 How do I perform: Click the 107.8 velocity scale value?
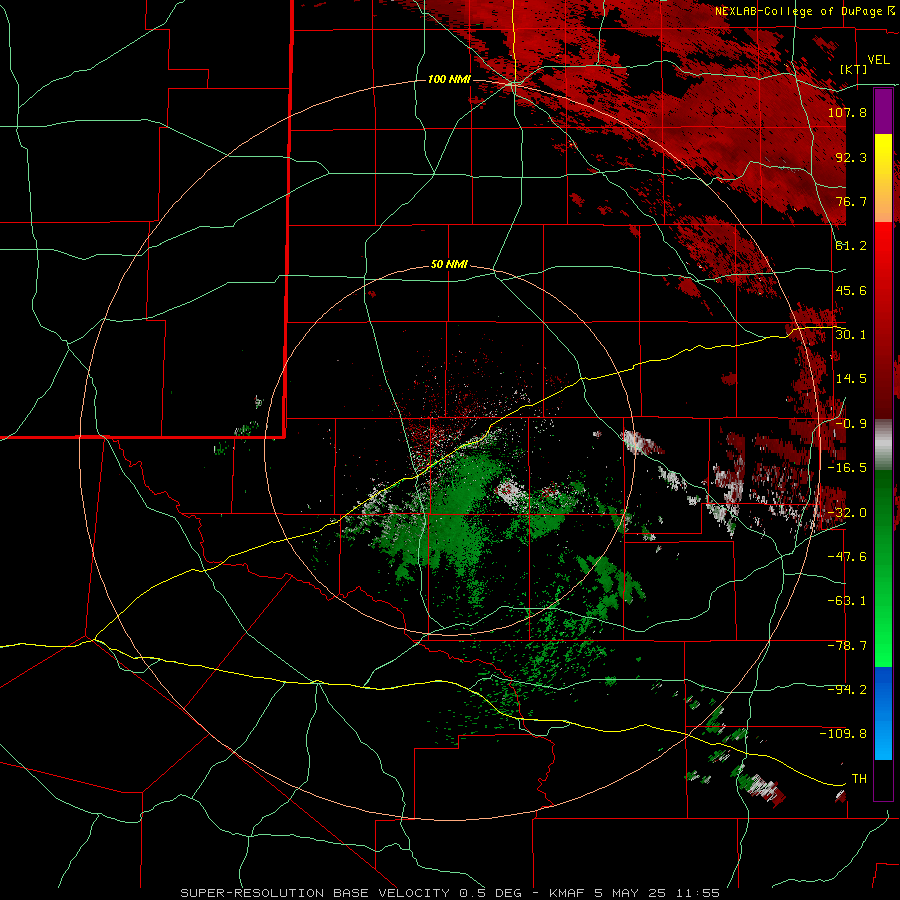(847, 112)
